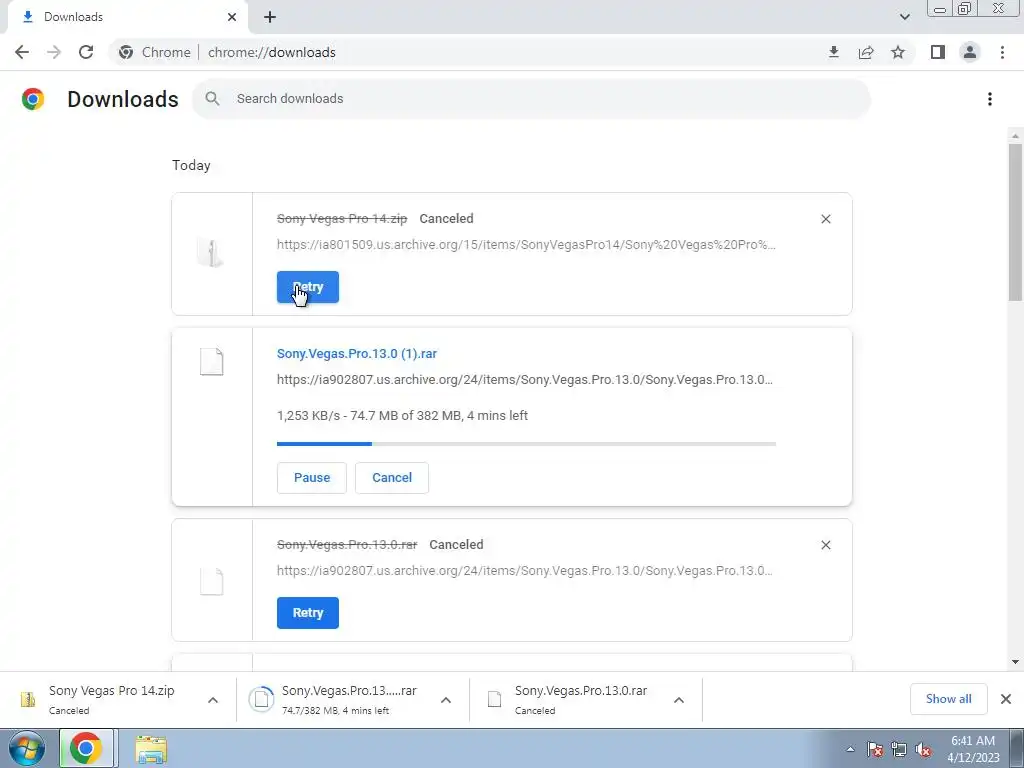
Task: Click the in-progress download's archive.org URL
Action: pyautogui.click(x=524, y=379)
